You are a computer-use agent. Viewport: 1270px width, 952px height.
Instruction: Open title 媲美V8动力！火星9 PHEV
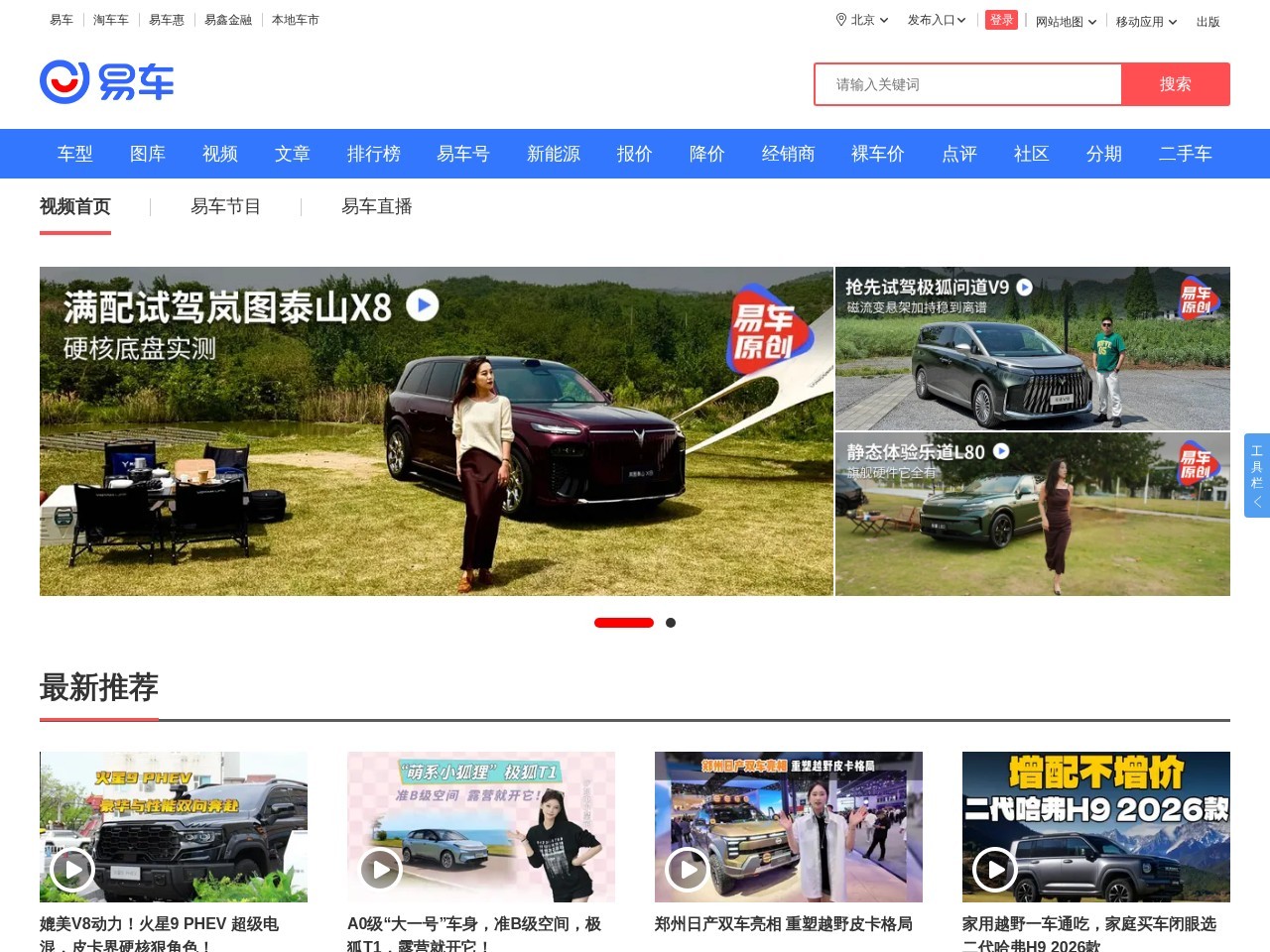(160, 934)
